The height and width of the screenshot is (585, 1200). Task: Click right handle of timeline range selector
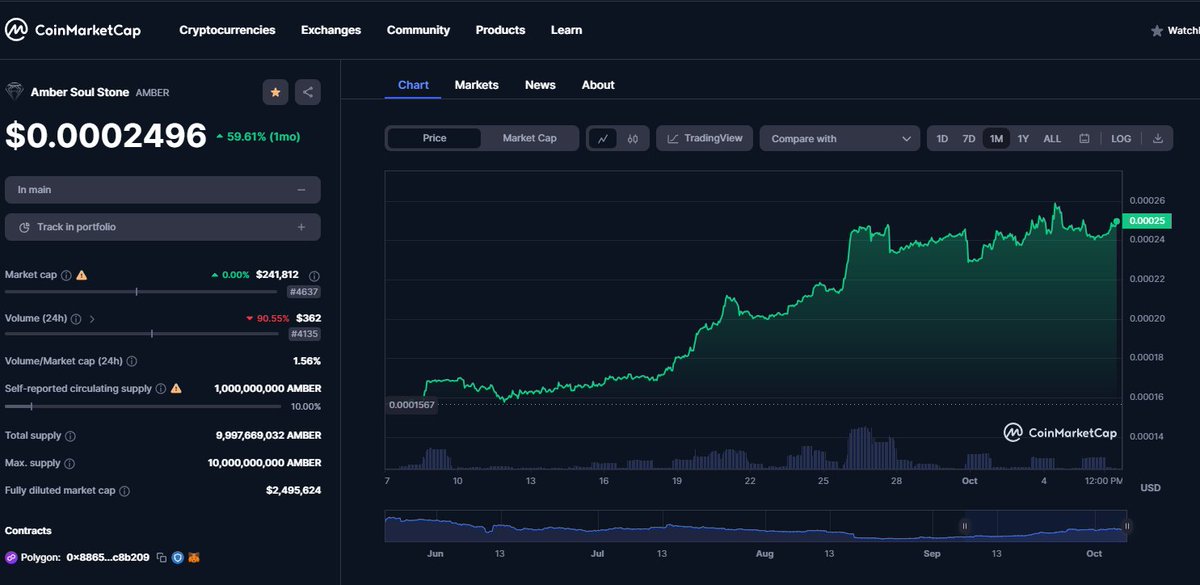pos(1127,526)
